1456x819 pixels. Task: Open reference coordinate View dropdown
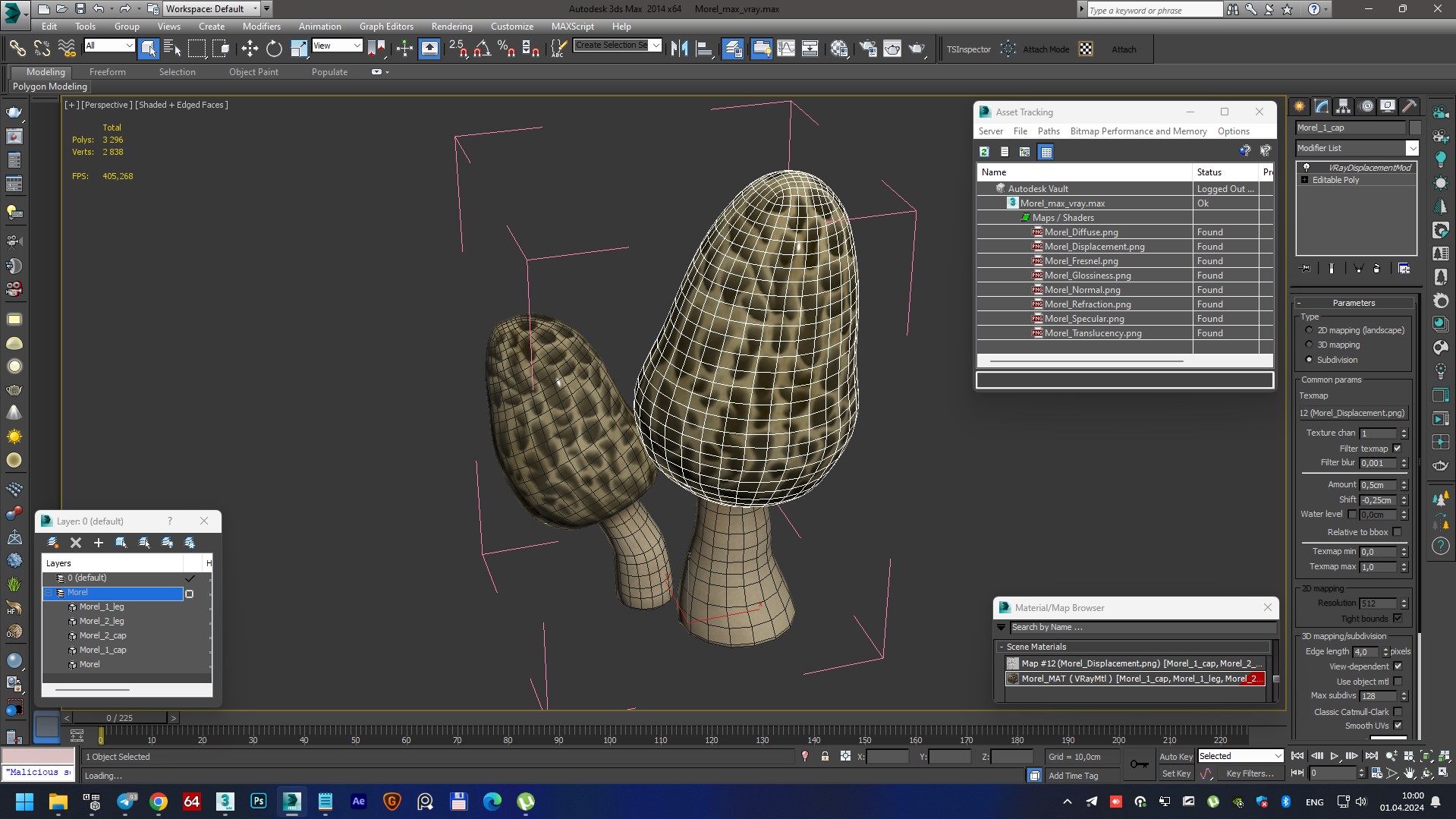(x=357, y=46)
